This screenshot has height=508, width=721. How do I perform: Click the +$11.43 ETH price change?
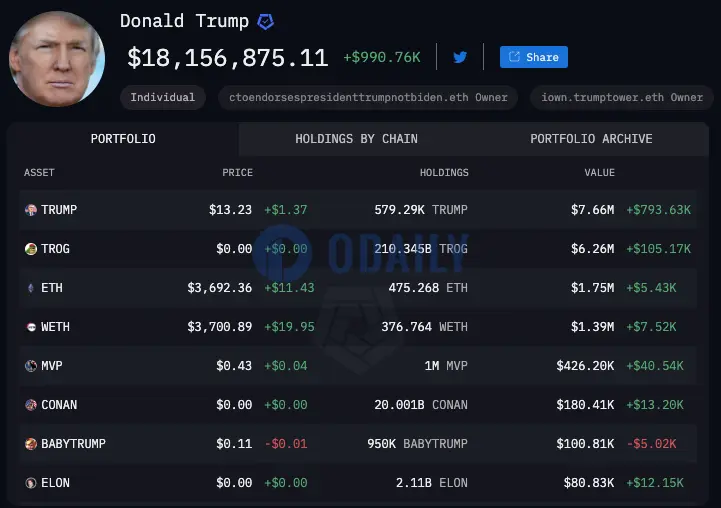pyautogui.click(x=289, y=288)
